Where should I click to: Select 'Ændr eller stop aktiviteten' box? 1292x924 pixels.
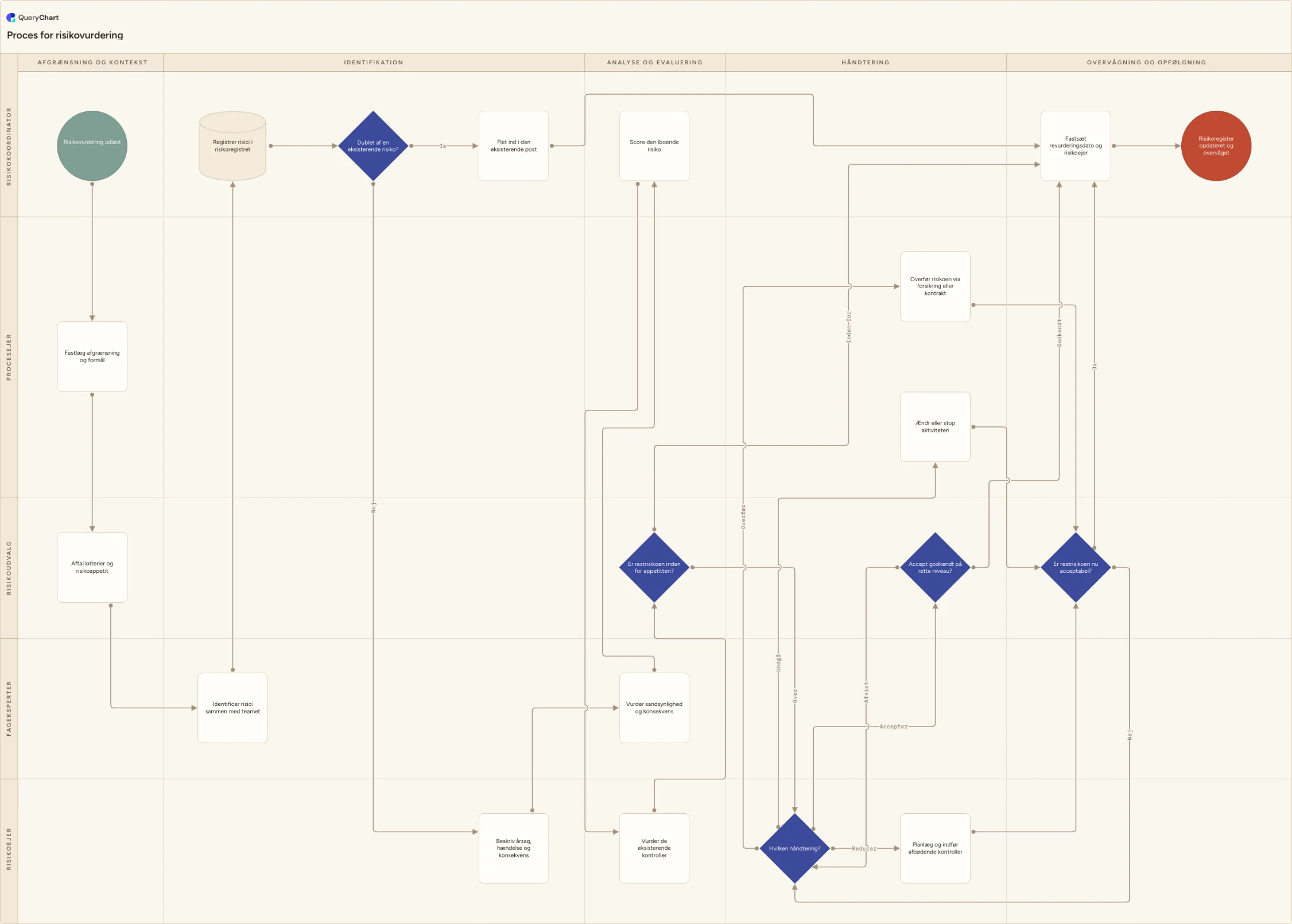click(935, 426)
